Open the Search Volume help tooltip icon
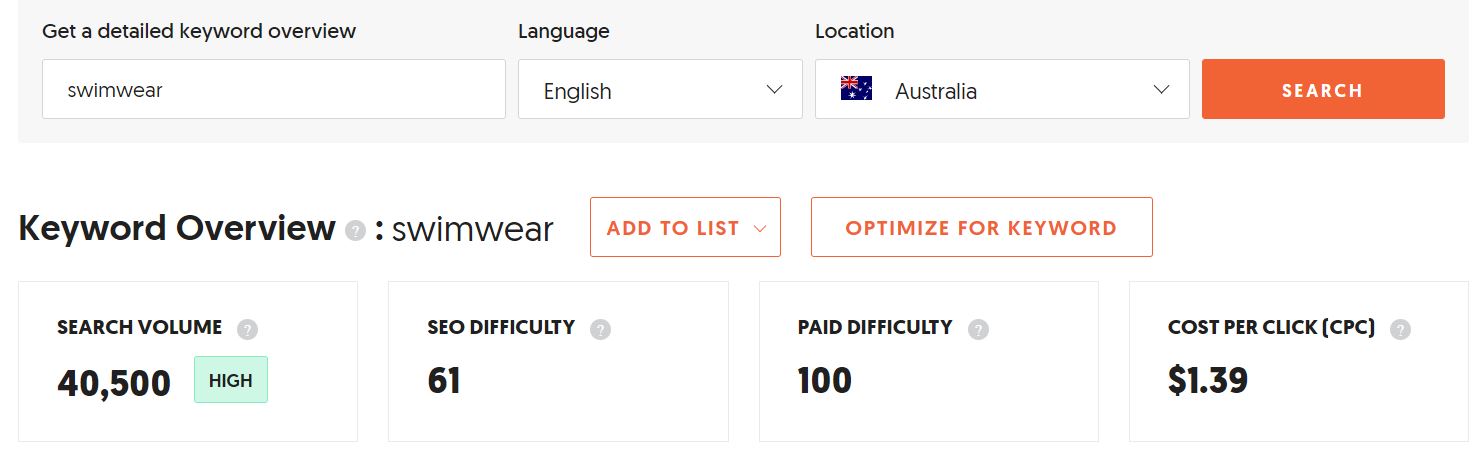Screen dimensions: 1475x449 tap(248, 329)
